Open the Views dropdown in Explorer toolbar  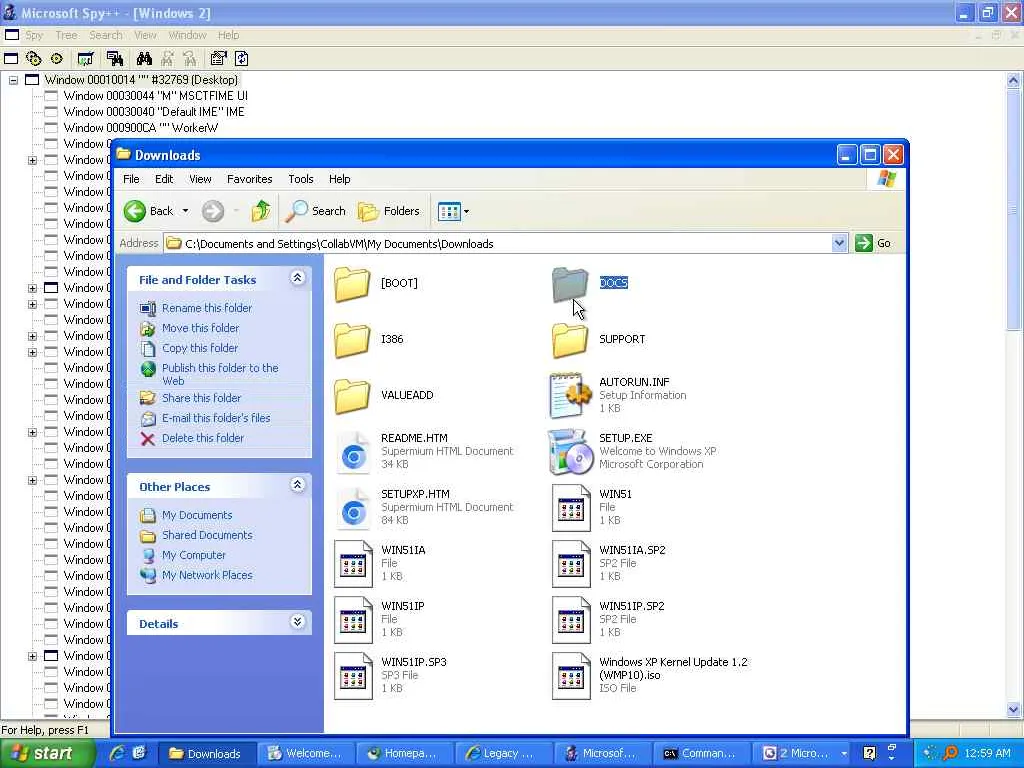pos(466,212)
